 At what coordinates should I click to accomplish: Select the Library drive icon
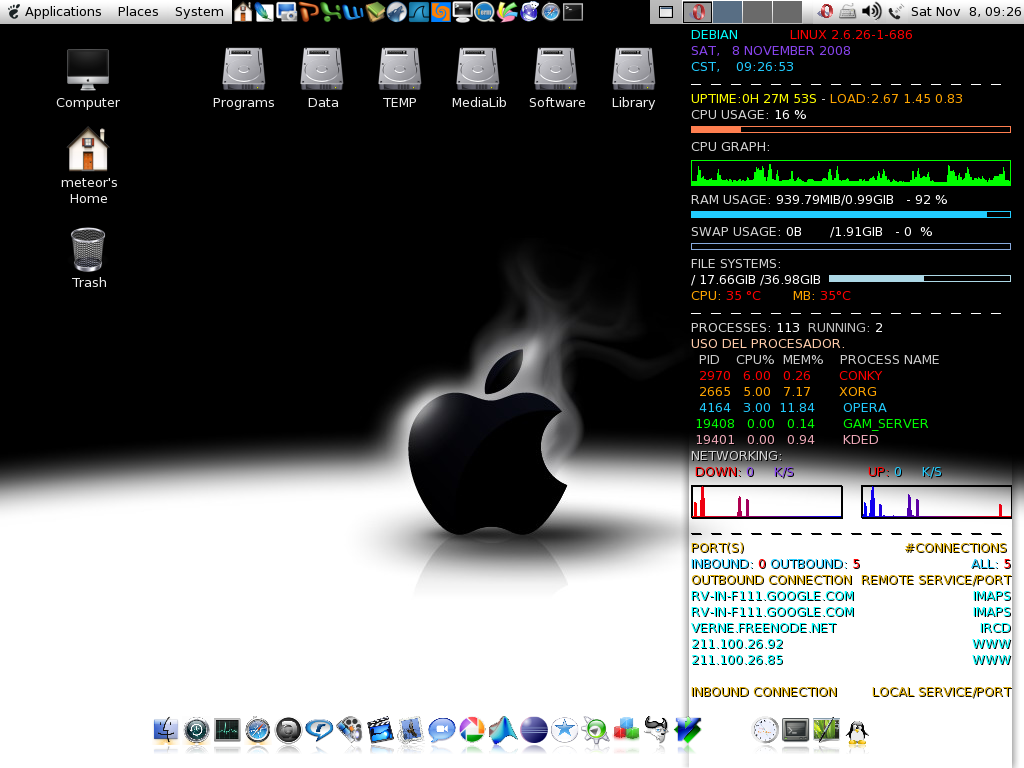(633, 78)
